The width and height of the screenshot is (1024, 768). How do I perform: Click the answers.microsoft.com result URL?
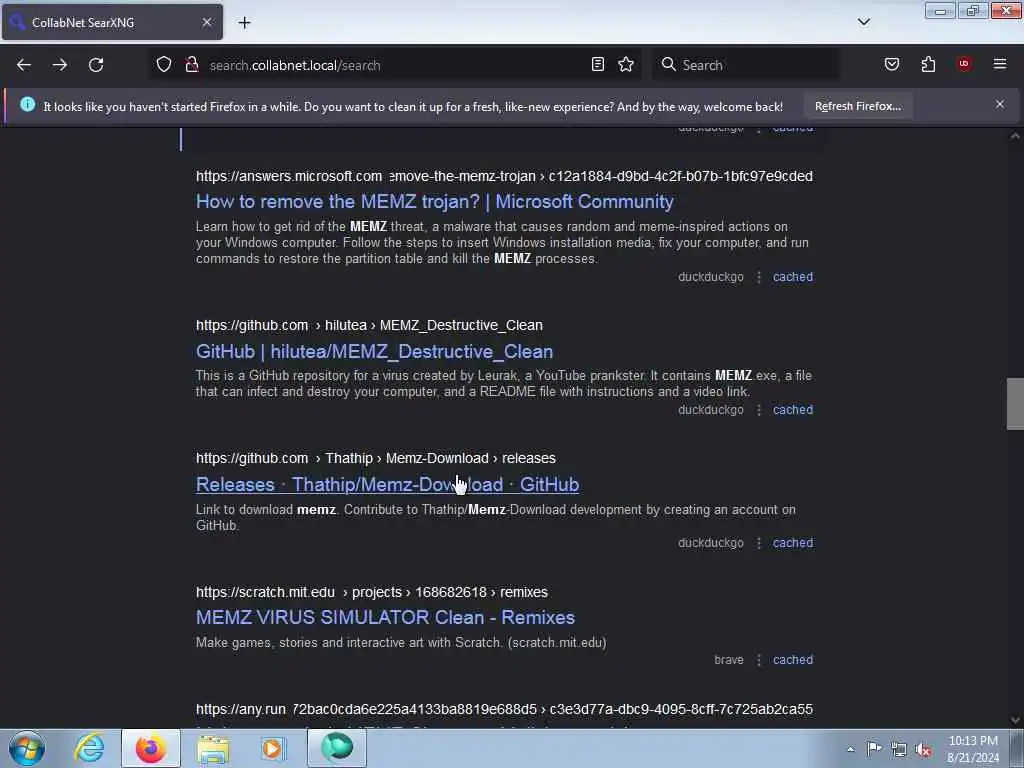(504, 176)
